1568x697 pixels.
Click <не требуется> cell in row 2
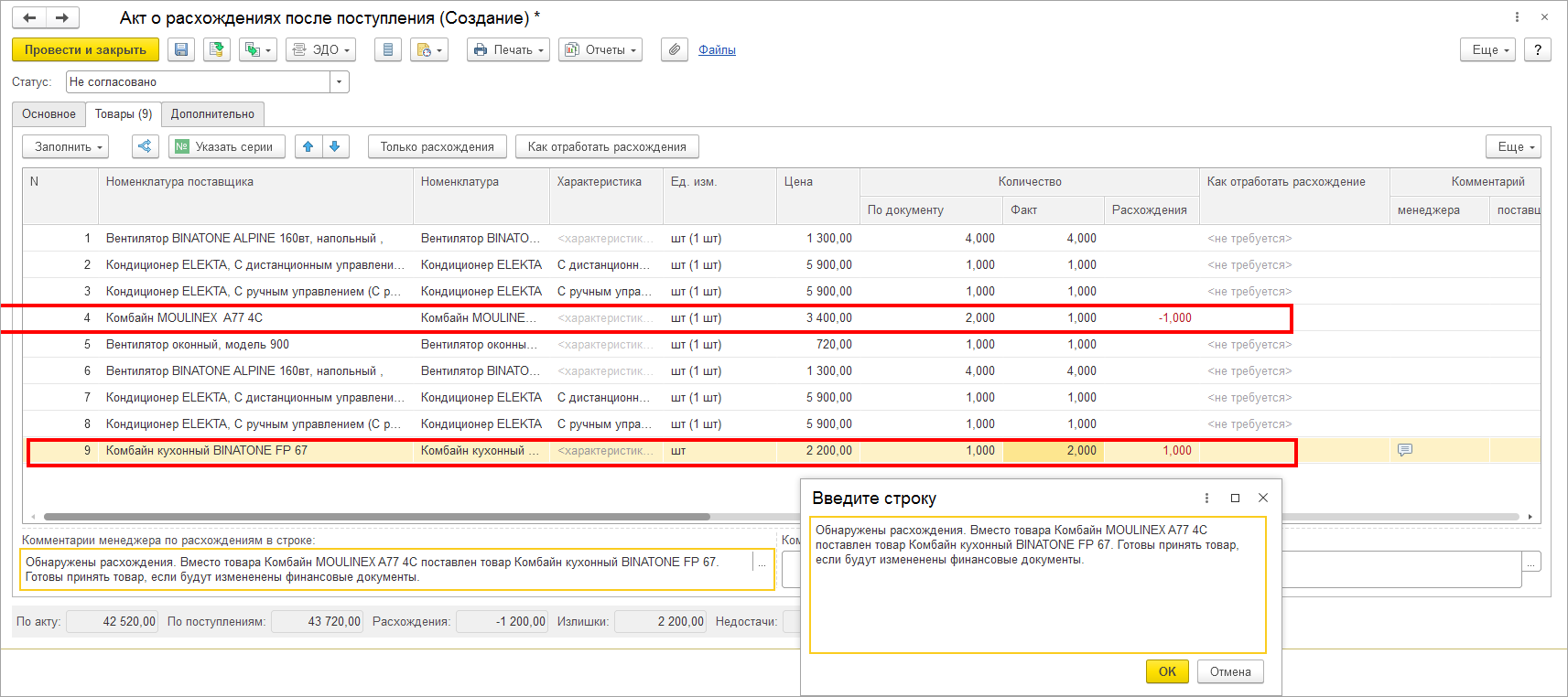coord(1294,265)
